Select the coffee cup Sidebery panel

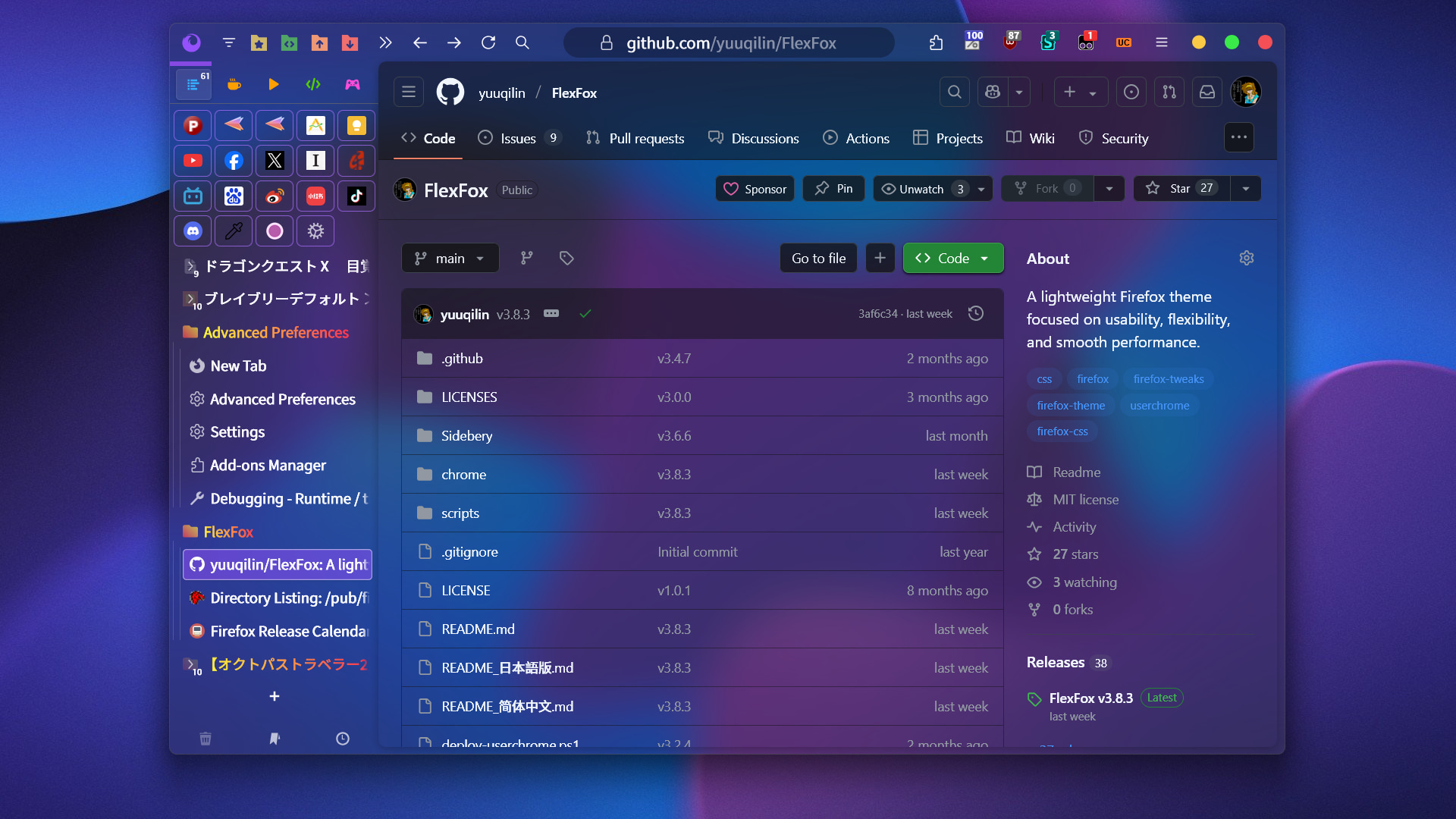pyautogui.click(x=234, y=84)
